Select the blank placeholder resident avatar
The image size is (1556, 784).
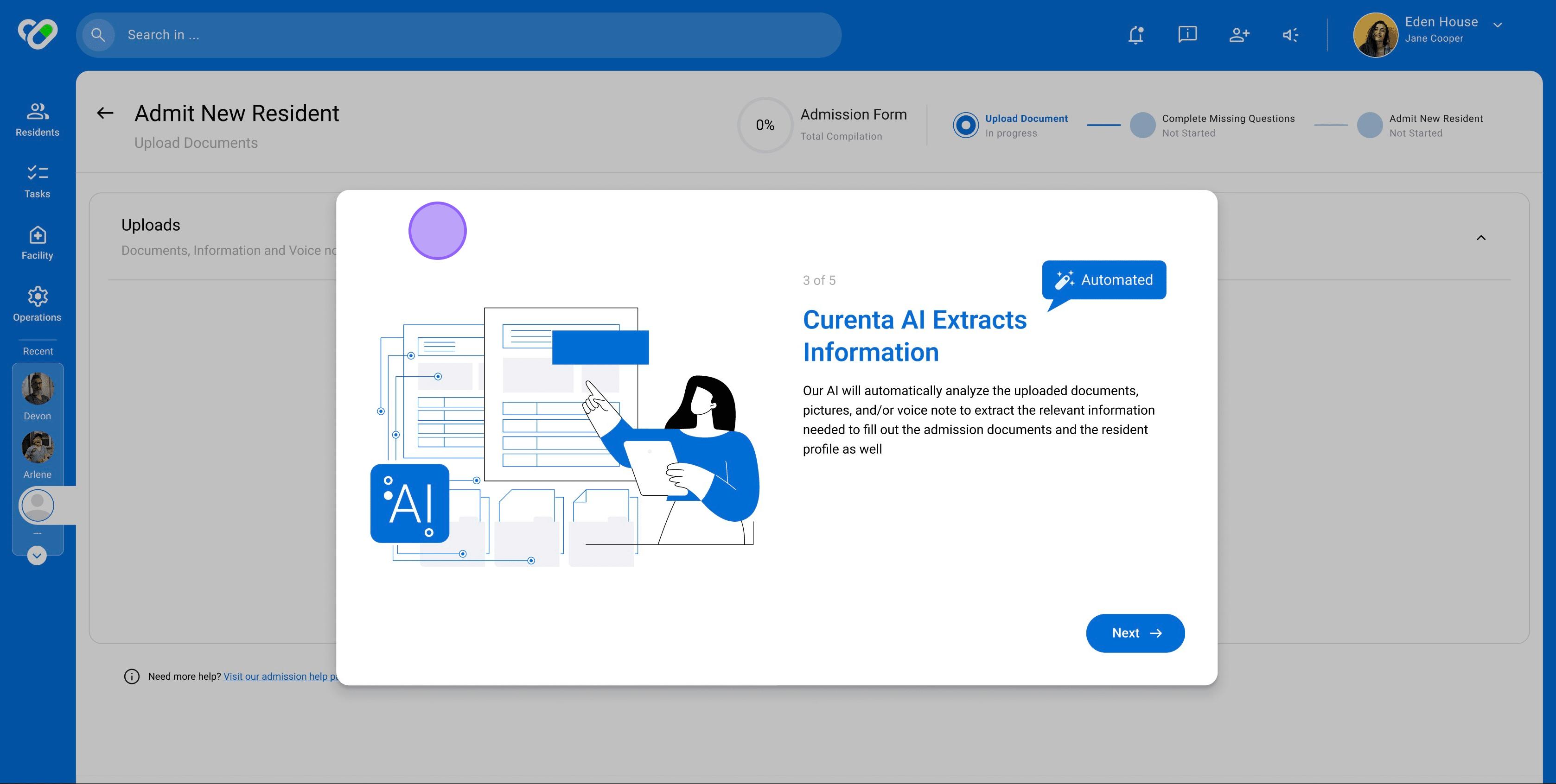coord(38,505)
